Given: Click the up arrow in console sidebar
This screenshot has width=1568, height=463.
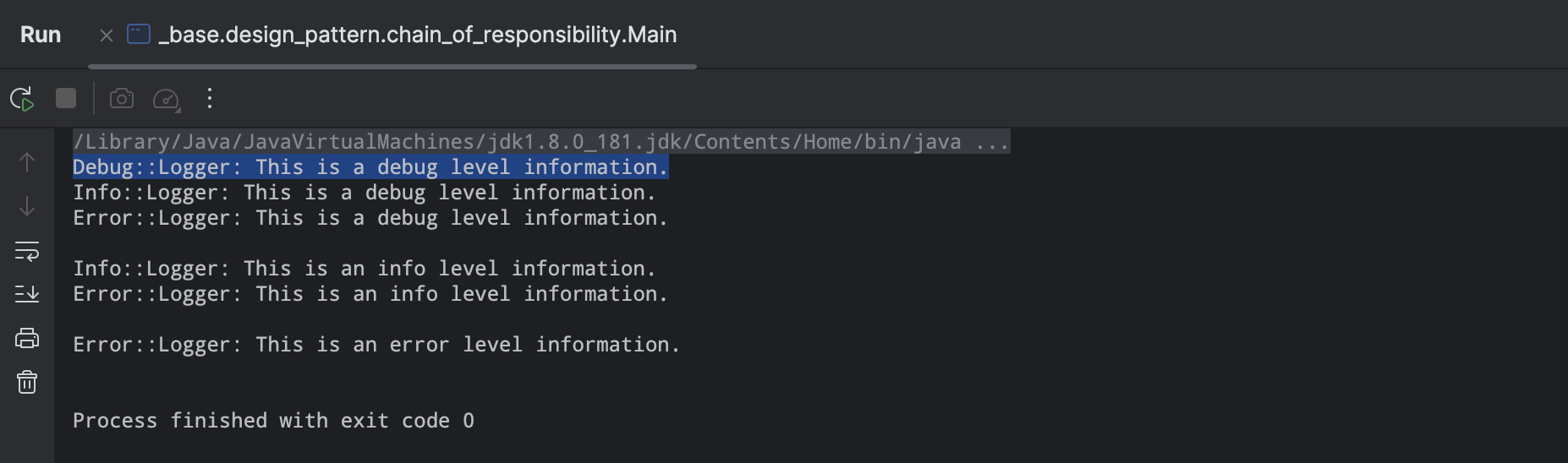Looking at the screenshot, I should tap(27, 162).
